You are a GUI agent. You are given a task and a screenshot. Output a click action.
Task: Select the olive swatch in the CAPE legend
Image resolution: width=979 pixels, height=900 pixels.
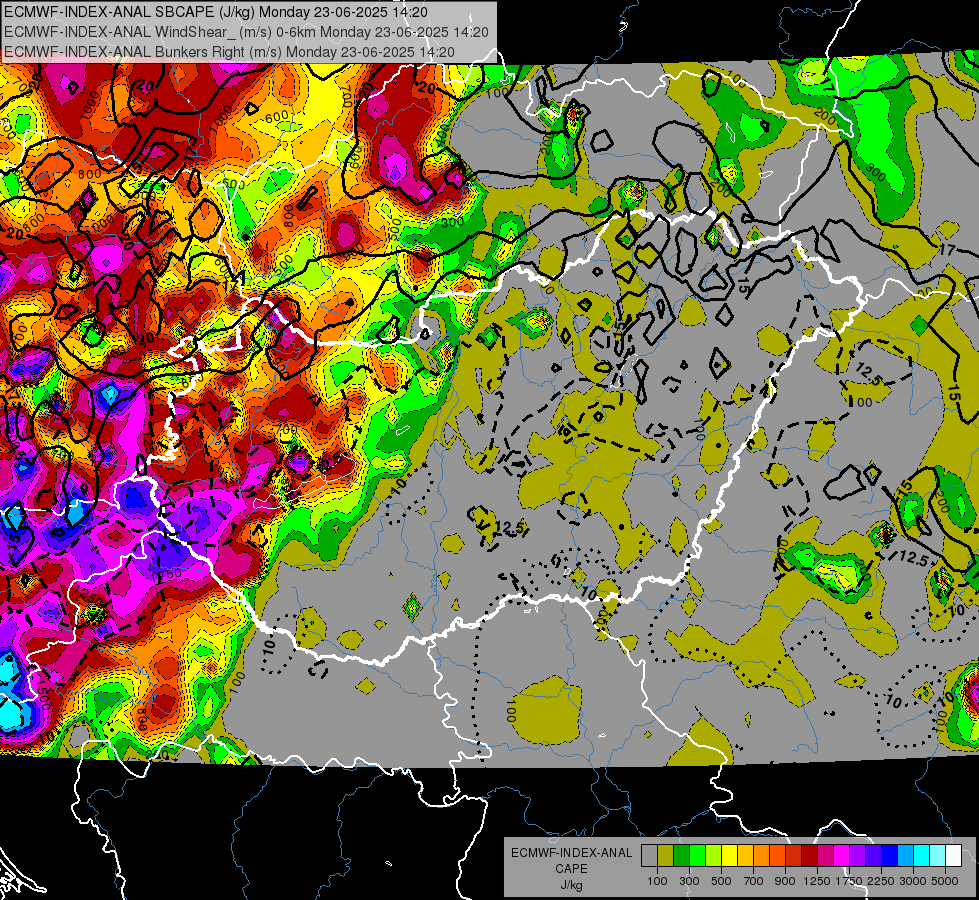coord(666,856)
